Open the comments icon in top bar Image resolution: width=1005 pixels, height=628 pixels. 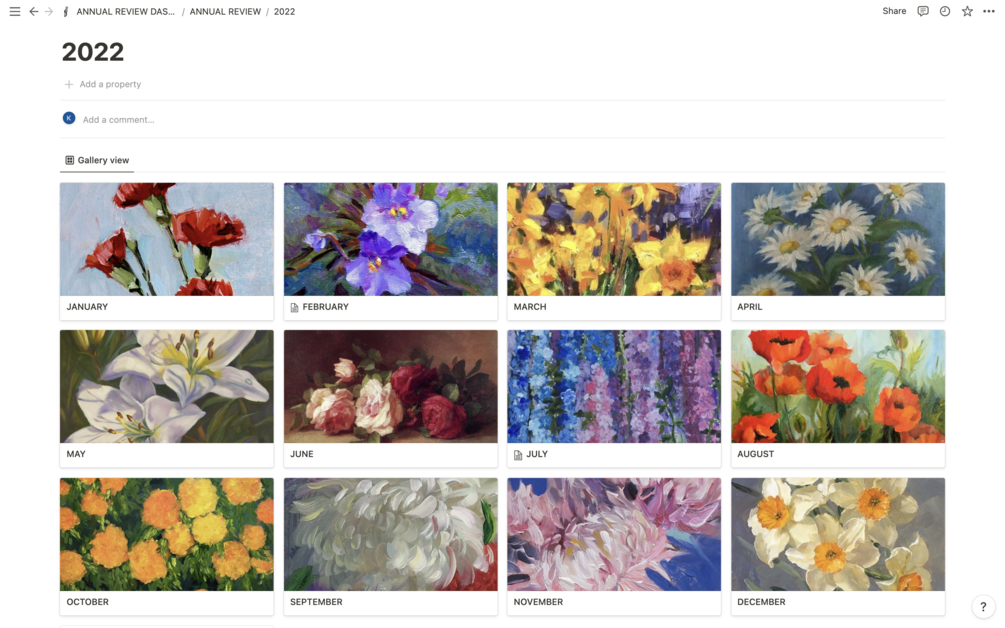click(923, 11)
